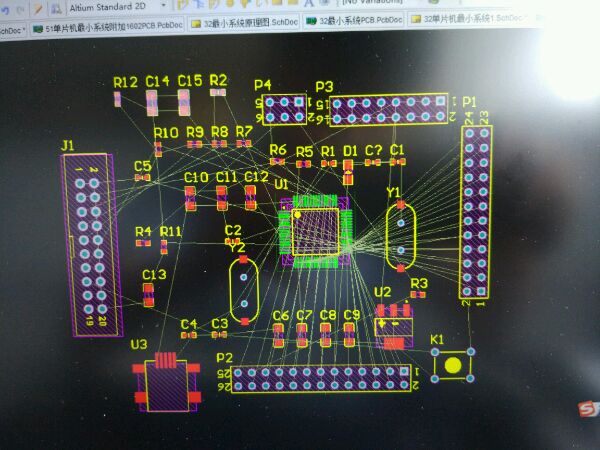This screenshot has height=450, width=600.
Task: Select the U1 microcontroller chip footprint
Action: 316,231
